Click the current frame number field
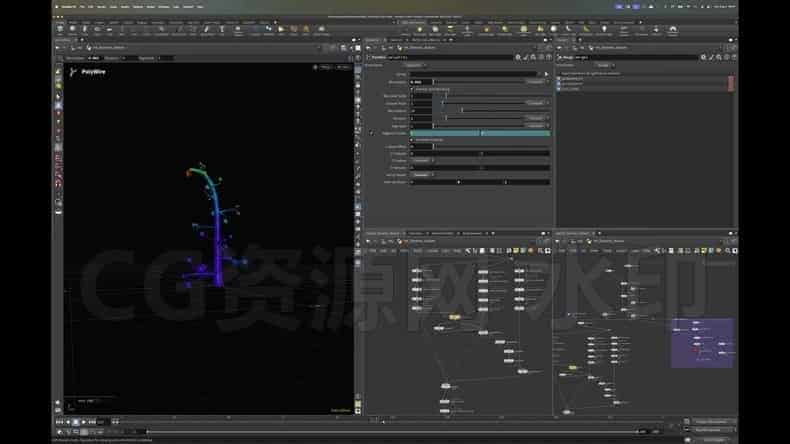Image resolution: width=790 pixels, height=444 pixels. (x=101, y=422)
